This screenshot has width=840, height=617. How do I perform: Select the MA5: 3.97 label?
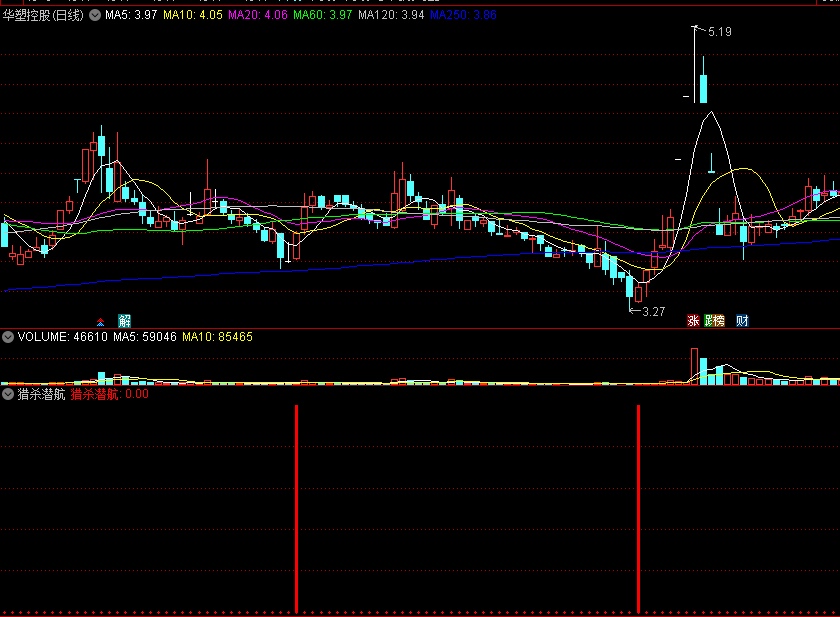coord(131,15)
